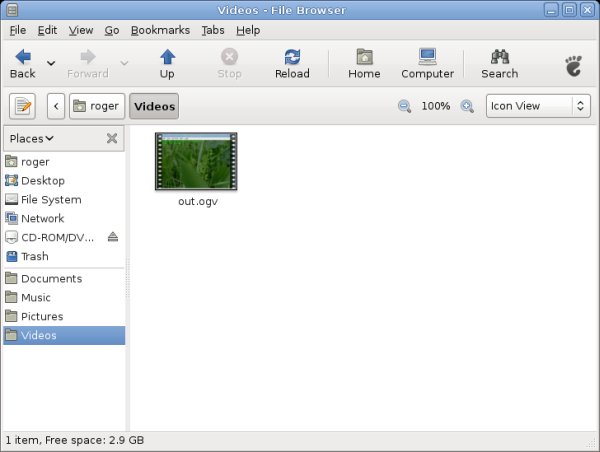600x452 pixels.
Task: Open Network in the sidebar
Action: pos(64,219)
